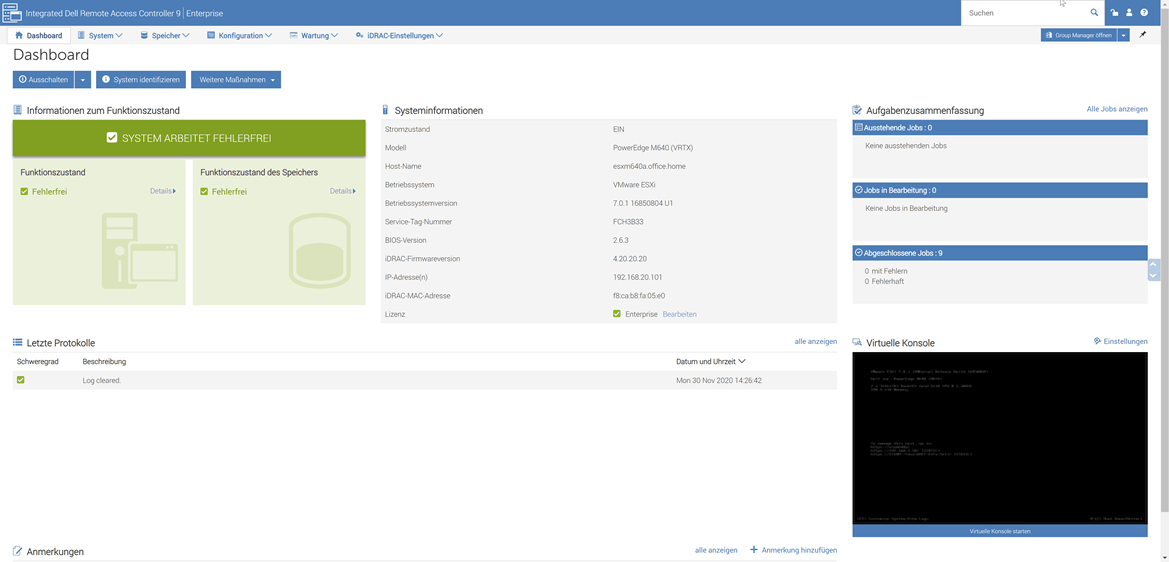
Task: Click the search magnifier icon
Action: point(1094,13)
